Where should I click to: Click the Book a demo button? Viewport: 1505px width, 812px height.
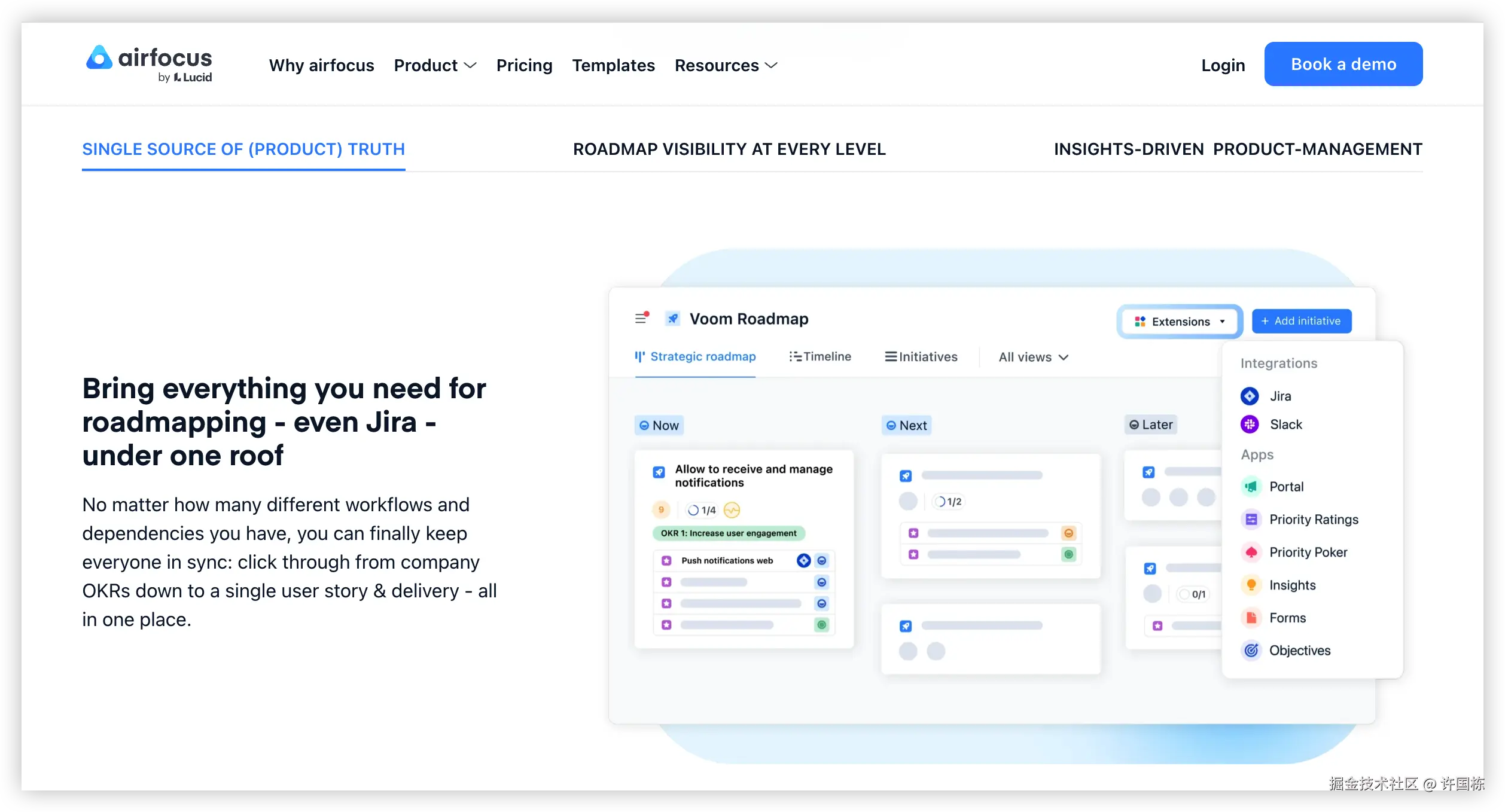point(1343,64)
